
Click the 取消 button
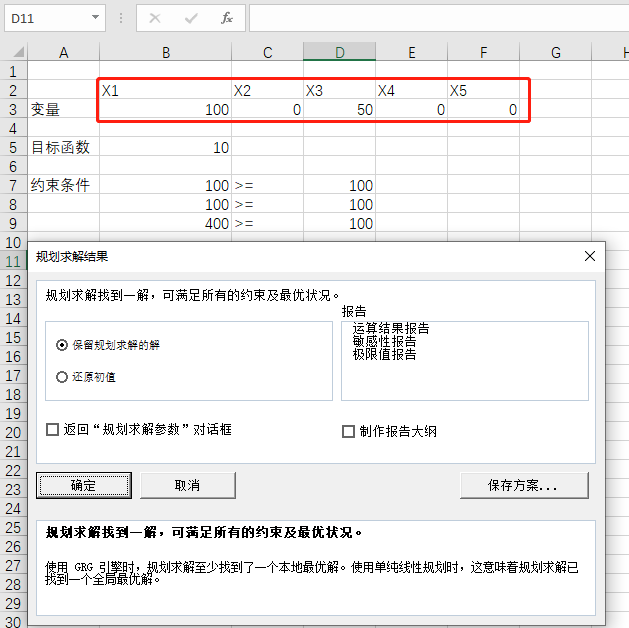pyautogui.click(x=187, y=485)
